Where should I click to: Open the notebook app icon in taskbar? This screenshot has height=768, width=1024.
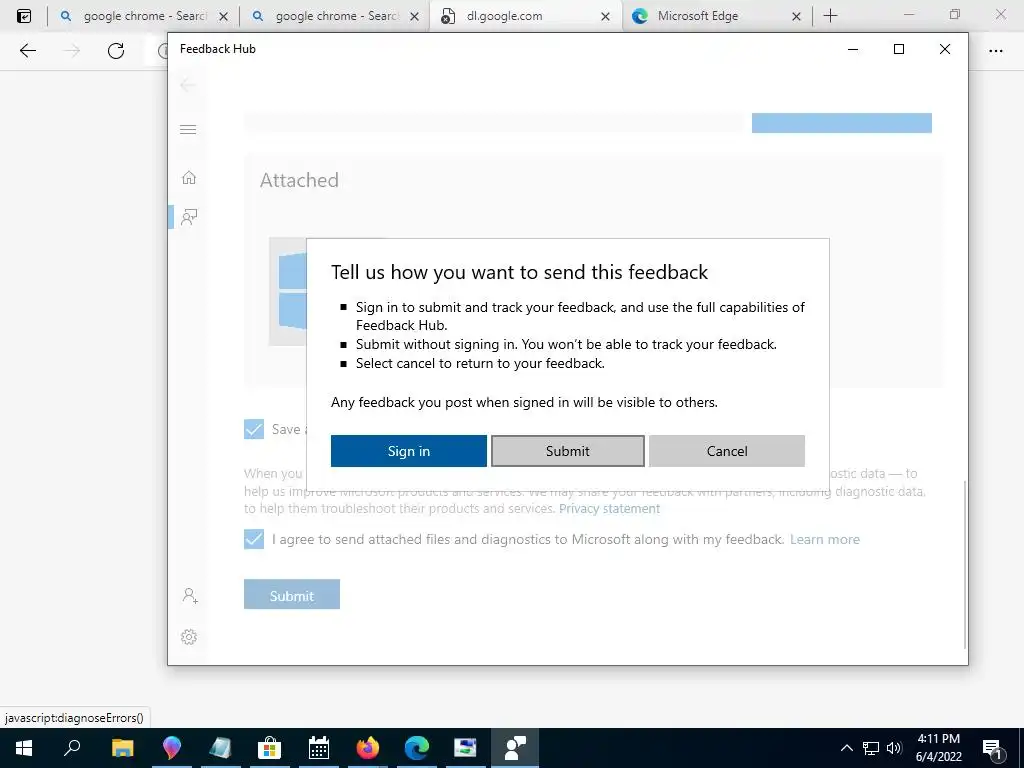220,748
